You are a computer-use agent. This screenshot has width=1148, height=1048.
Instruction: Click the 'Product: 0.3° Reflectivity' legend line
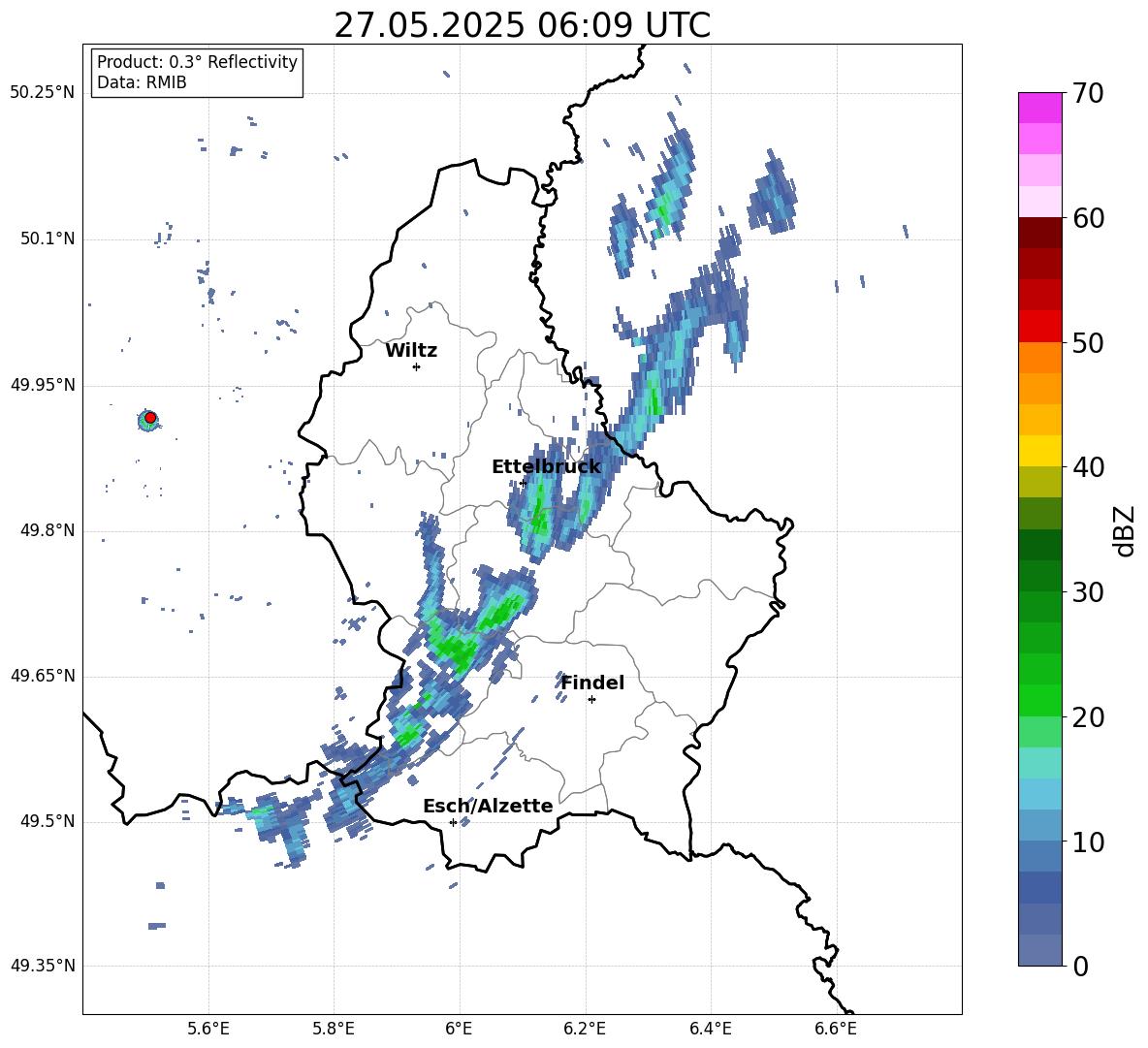coord(197,61)
